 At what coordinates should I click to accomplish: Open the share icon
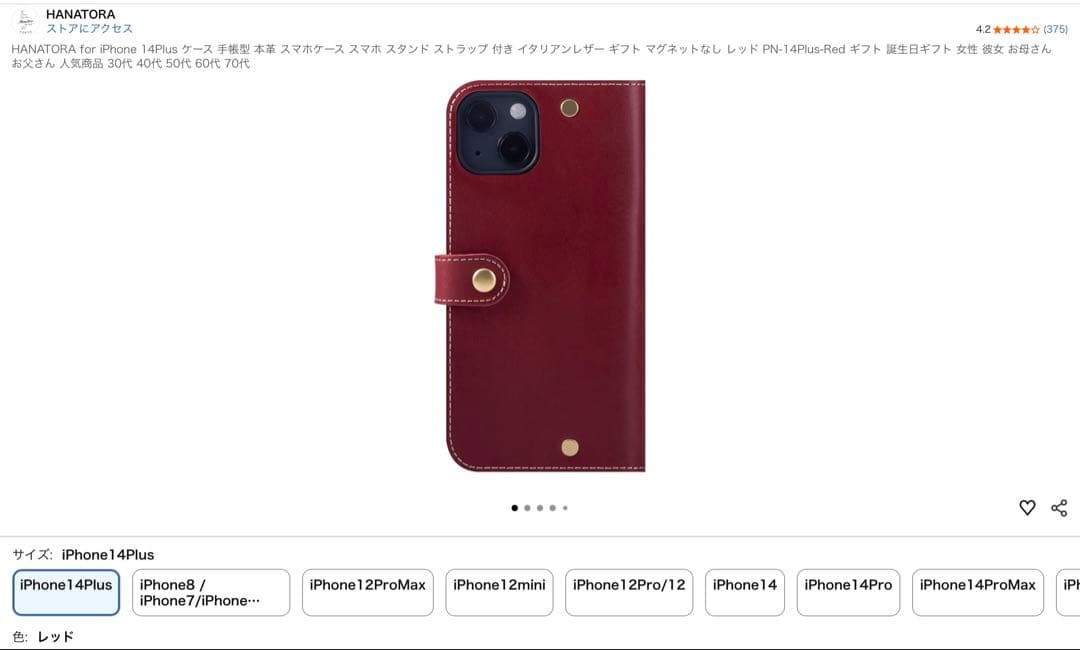tap(1059, 507)
